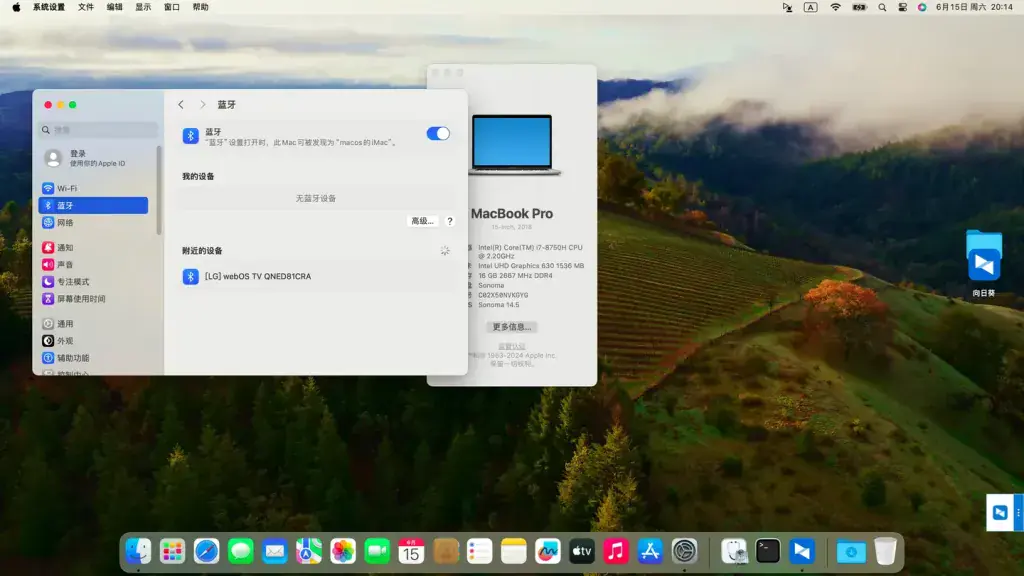Image resolution: width=1024 pixels, height=576 pixels.
Task: Open the 高级... advanced Bluetooth options
Action: pyautogui.click(x=422, y=221)
